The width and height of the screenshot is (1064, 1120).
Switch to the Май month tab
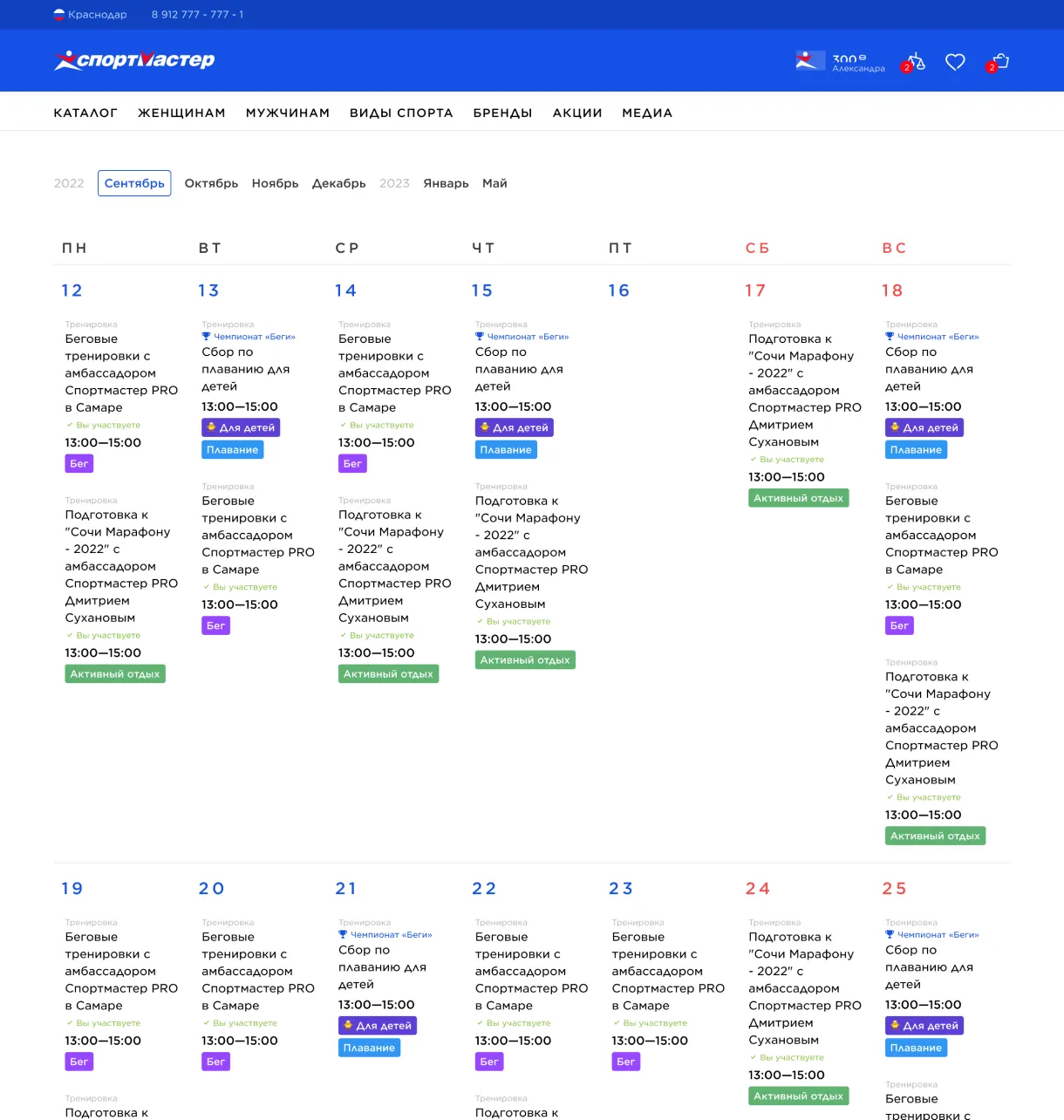pos(494,183)
